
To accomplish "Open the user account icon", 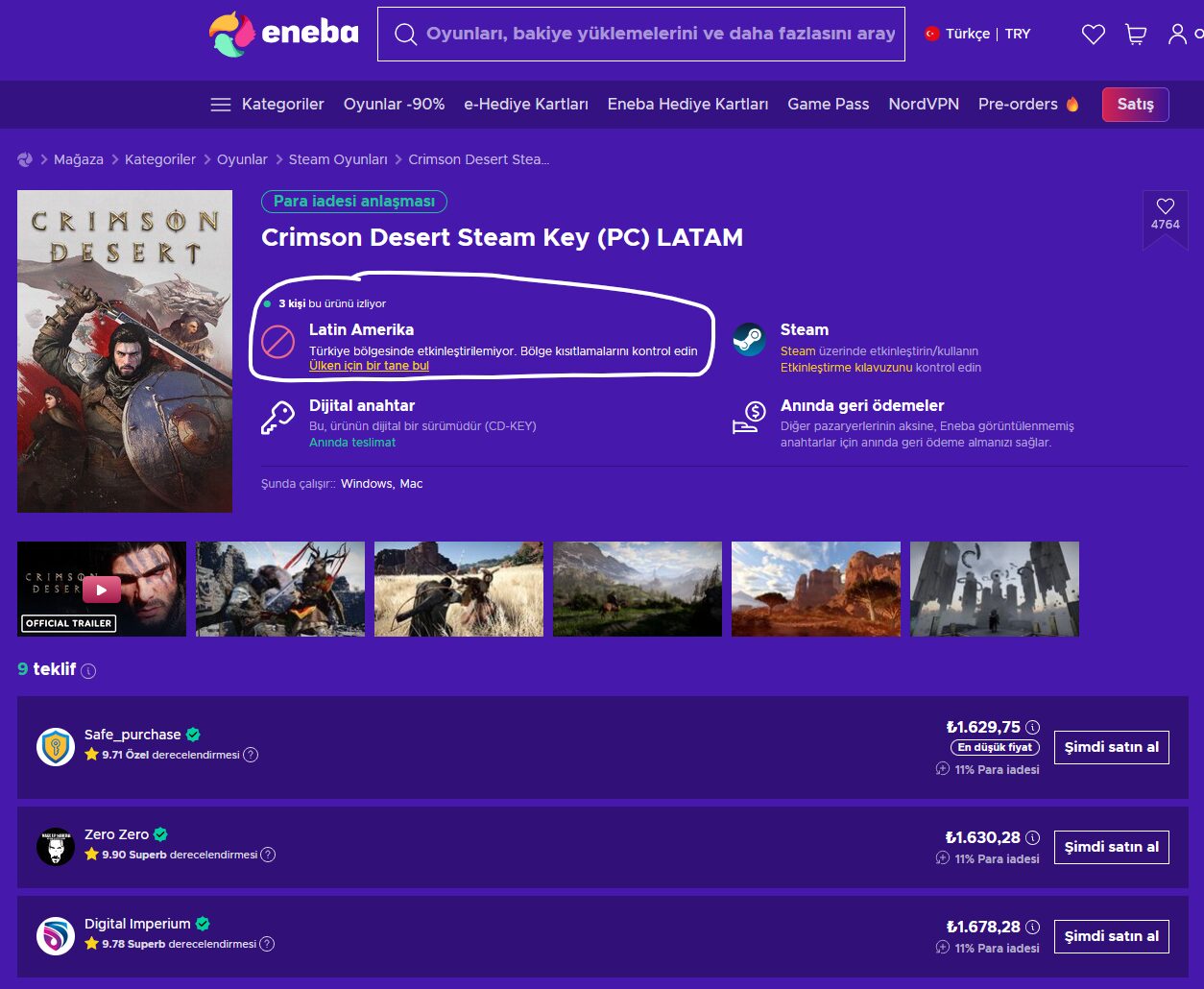I will point(1177,35).
